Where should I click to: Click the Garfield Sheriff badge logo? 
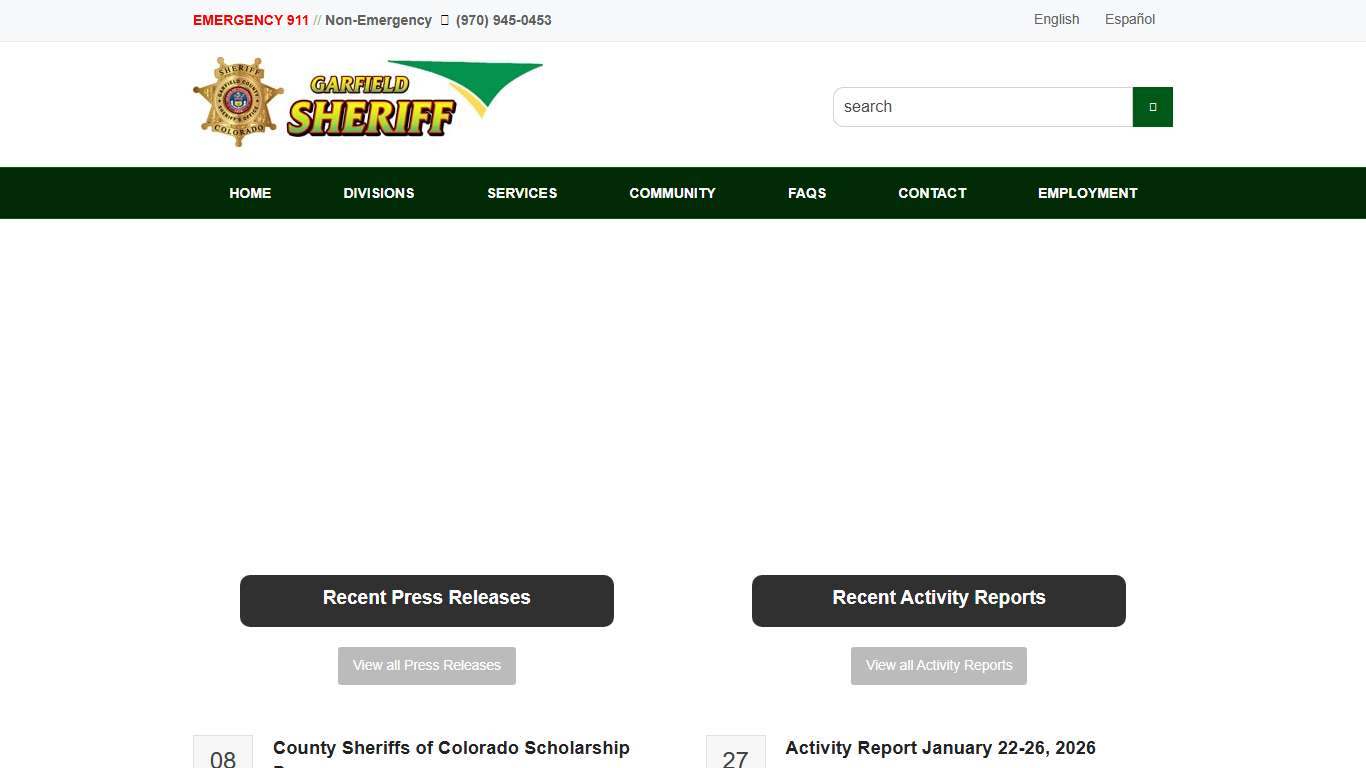tap(237, 100)
